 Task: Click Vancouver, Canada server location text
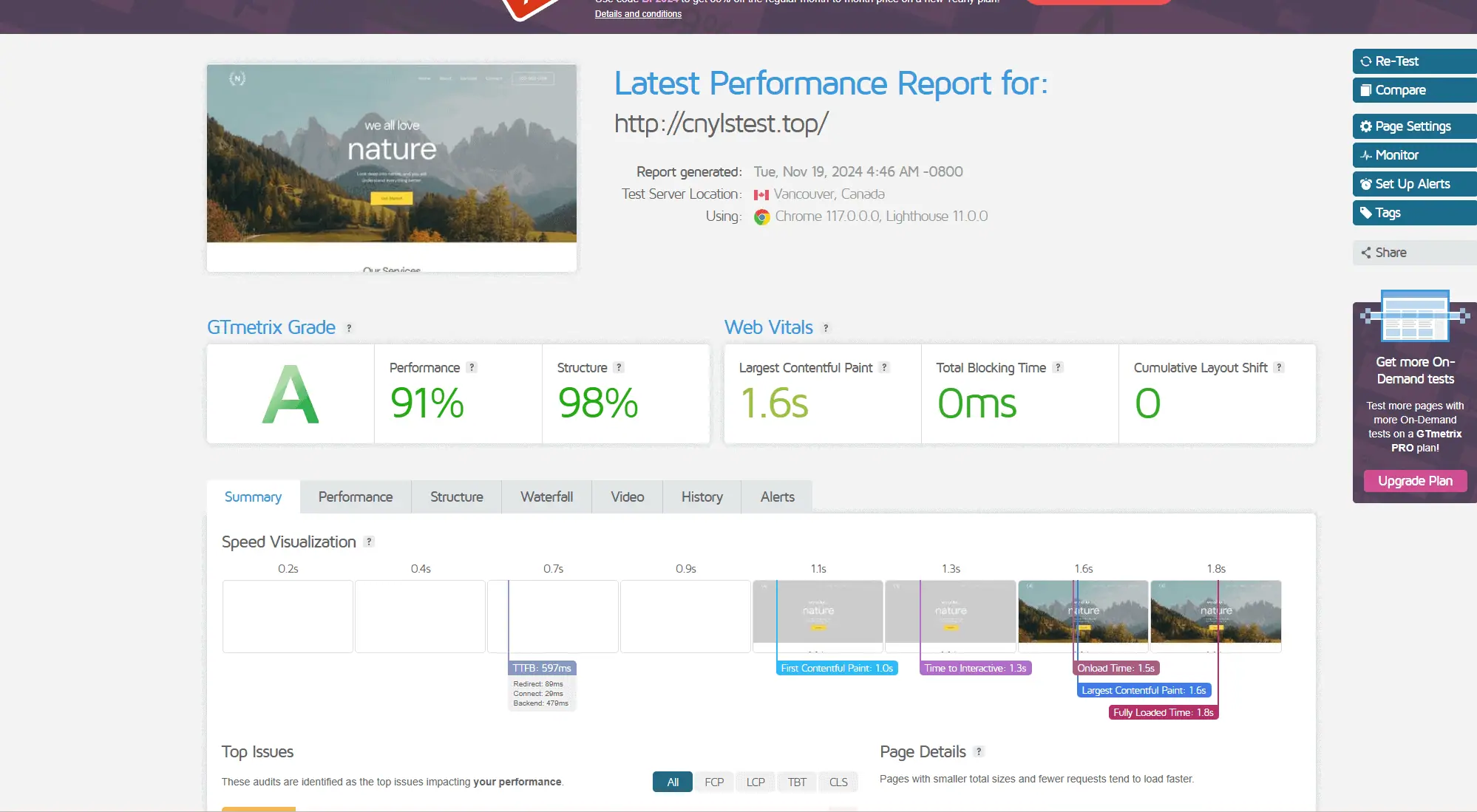829,194
